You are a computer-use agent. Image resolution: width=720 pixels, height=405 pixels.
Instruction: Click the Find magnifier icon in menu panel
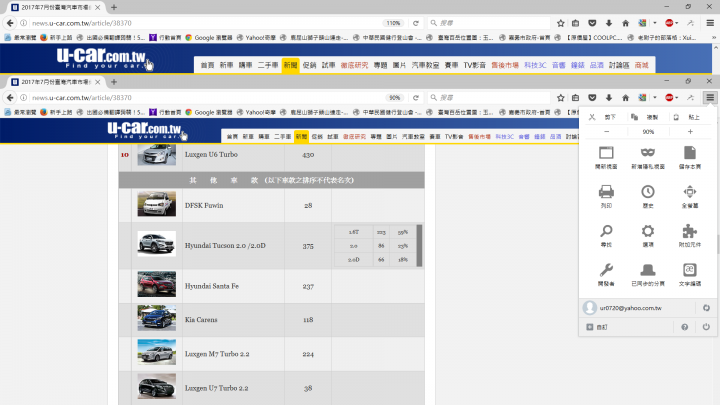pos(606,231)
